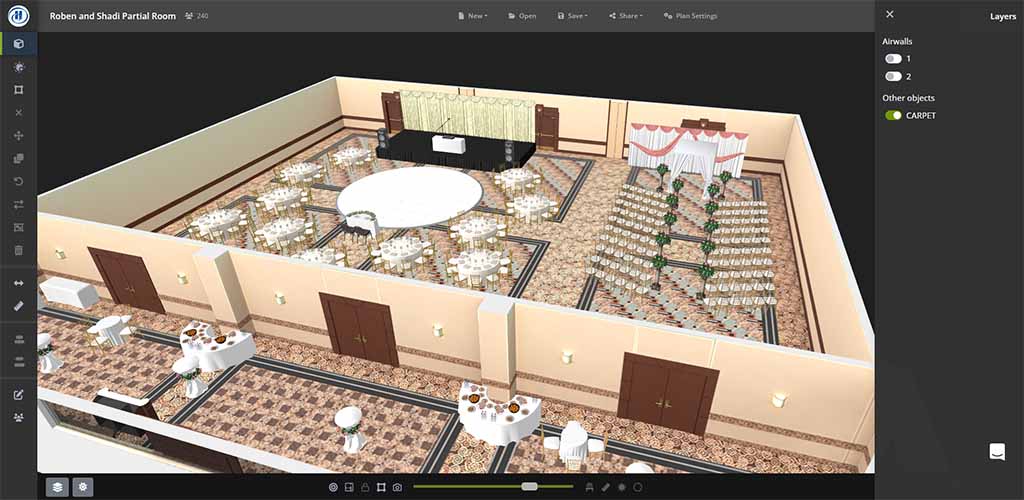Click the black stage with white podium
Viewport: 1024px width, 500px height.
point(455,148)
